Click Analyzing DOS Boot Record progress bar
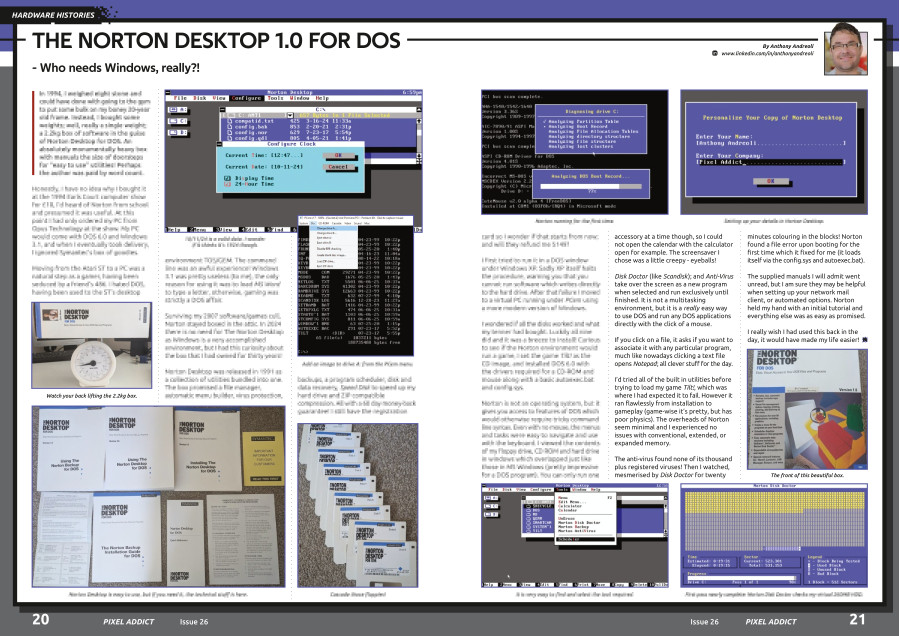Screen dimensions: 900x636 590,185
